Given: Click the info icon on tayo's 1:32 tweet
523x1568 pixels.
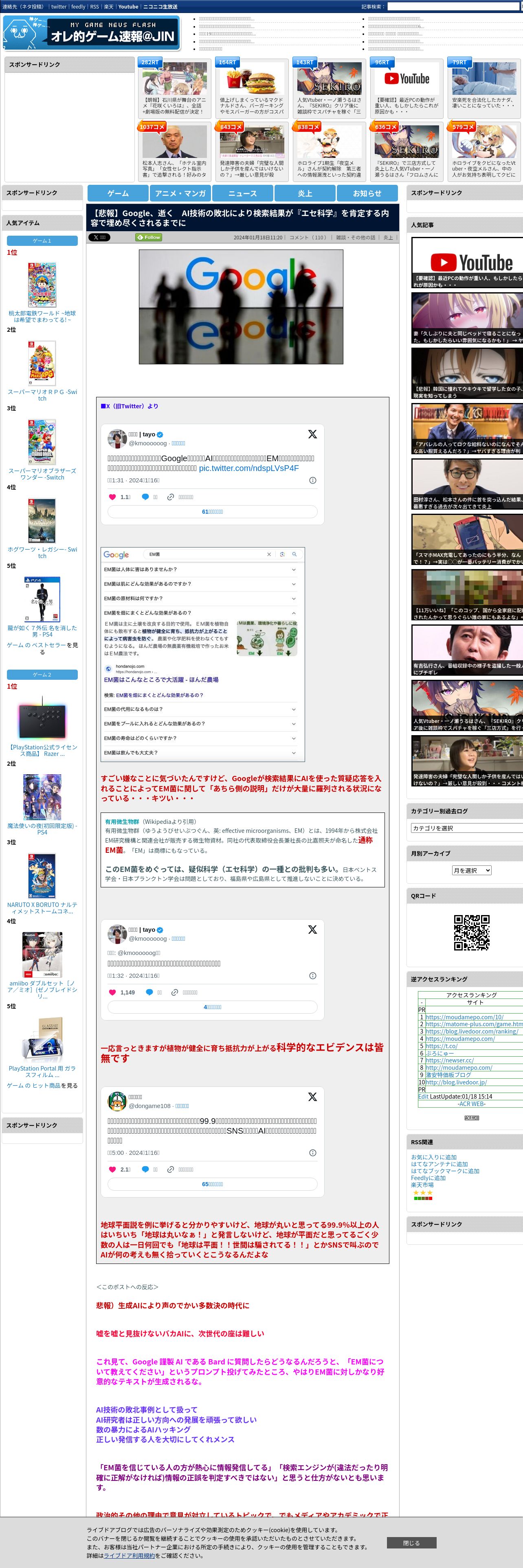Looking at the screenshot, I should pos(312,976).
